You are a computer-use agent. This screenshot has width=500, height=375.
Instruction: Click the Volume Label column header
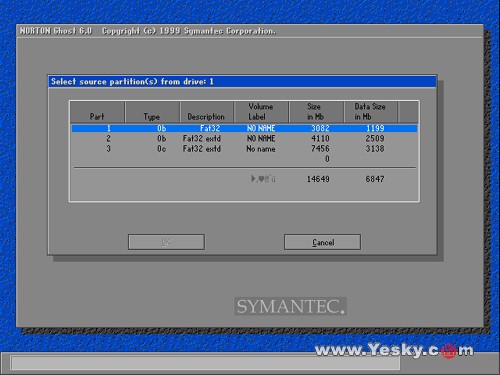coord(261,112)
